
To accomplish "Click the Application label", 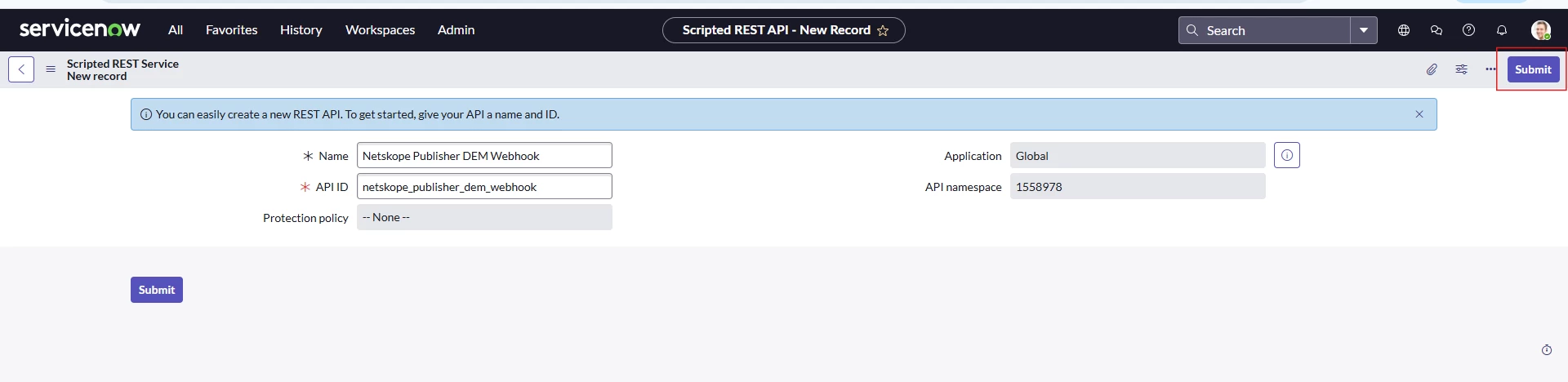I will [x=973, y=156].
